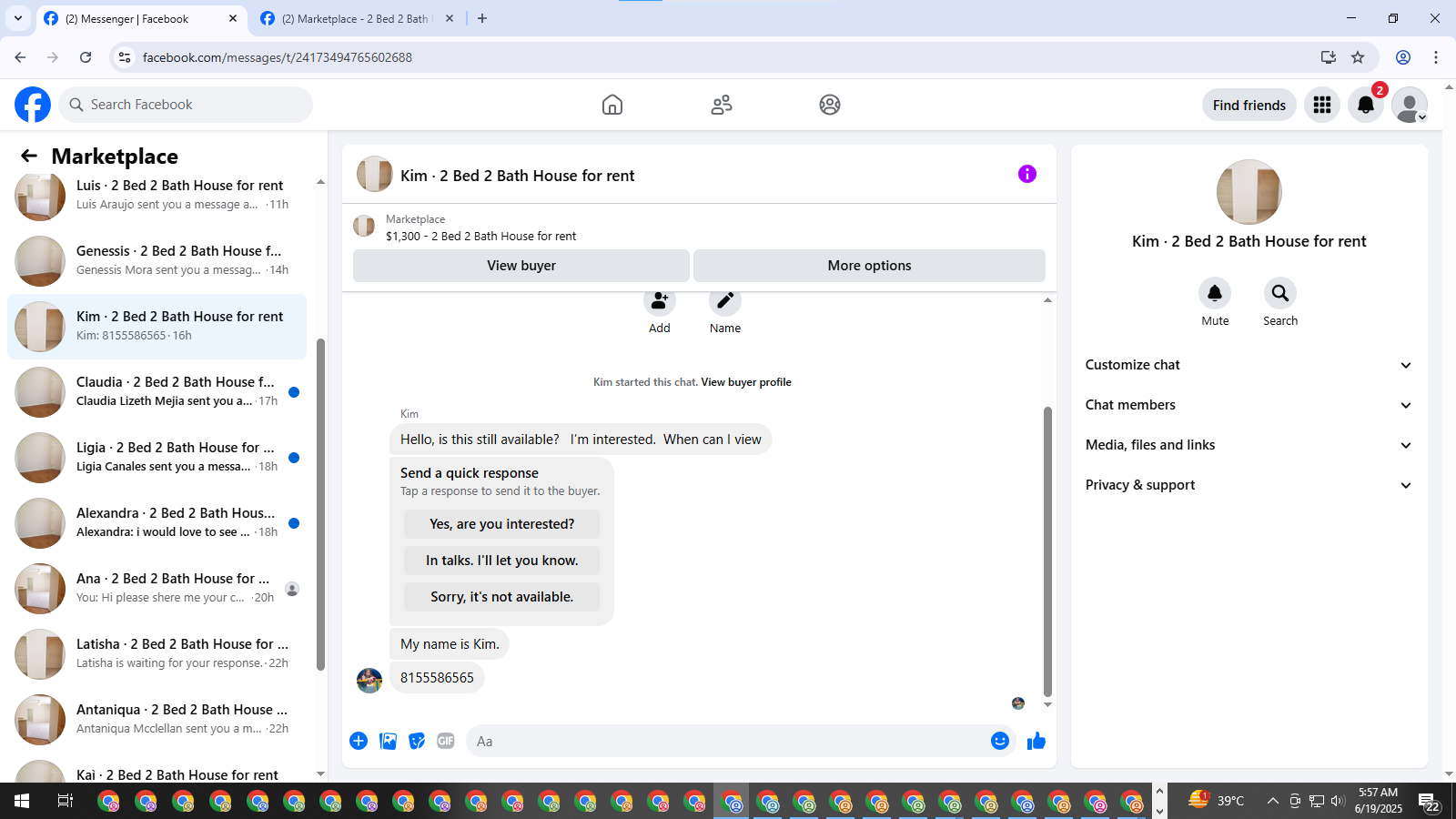Image resolution: width=1456 pixels, height=819 pixels.
Task: Open the $1,300 listing thumbnail
Action: tap(364, 227)
